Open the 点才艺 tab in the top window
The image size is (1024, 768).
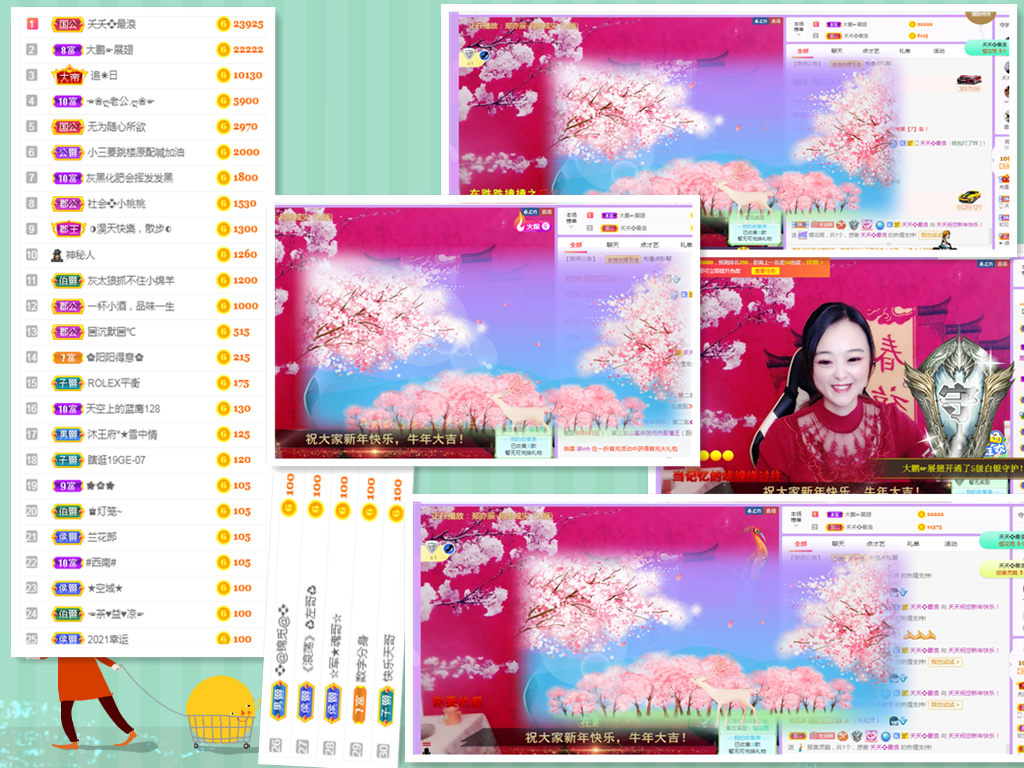point(871,51)
